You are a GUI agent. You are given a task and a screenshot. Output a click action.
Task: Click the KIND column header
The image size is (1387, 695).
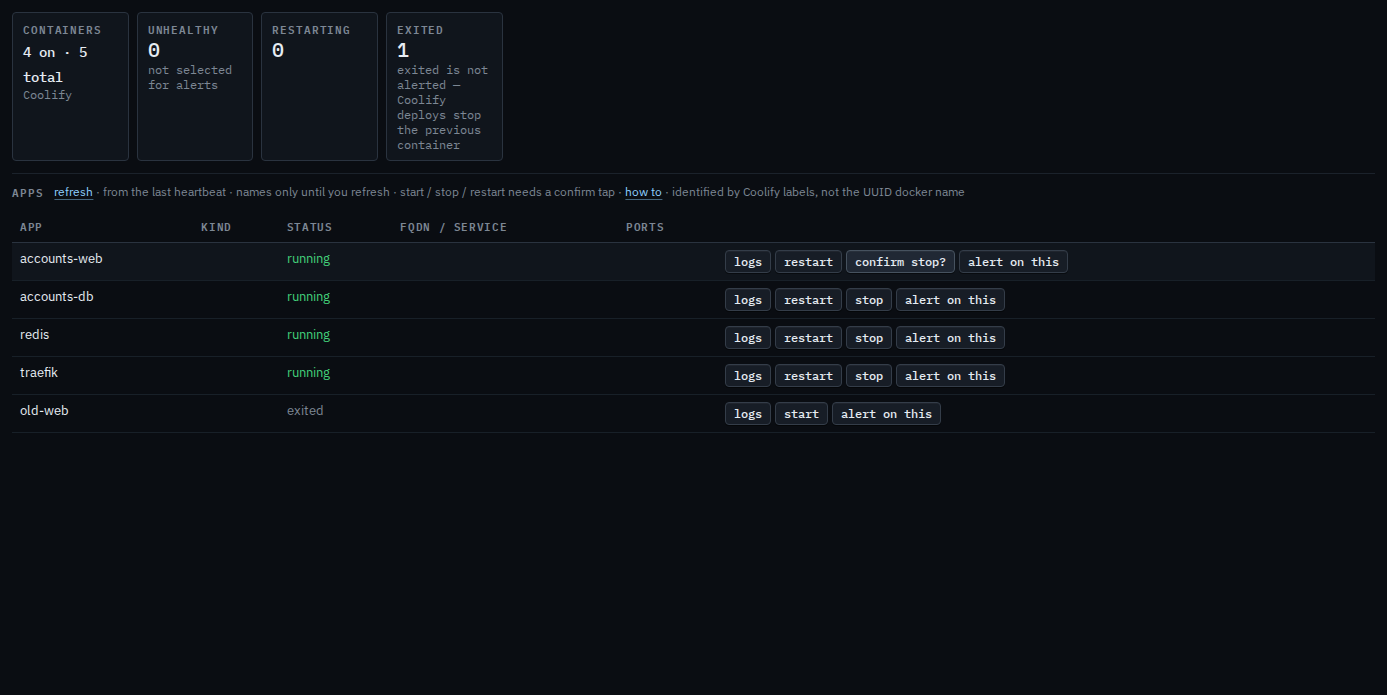point(216,228)
